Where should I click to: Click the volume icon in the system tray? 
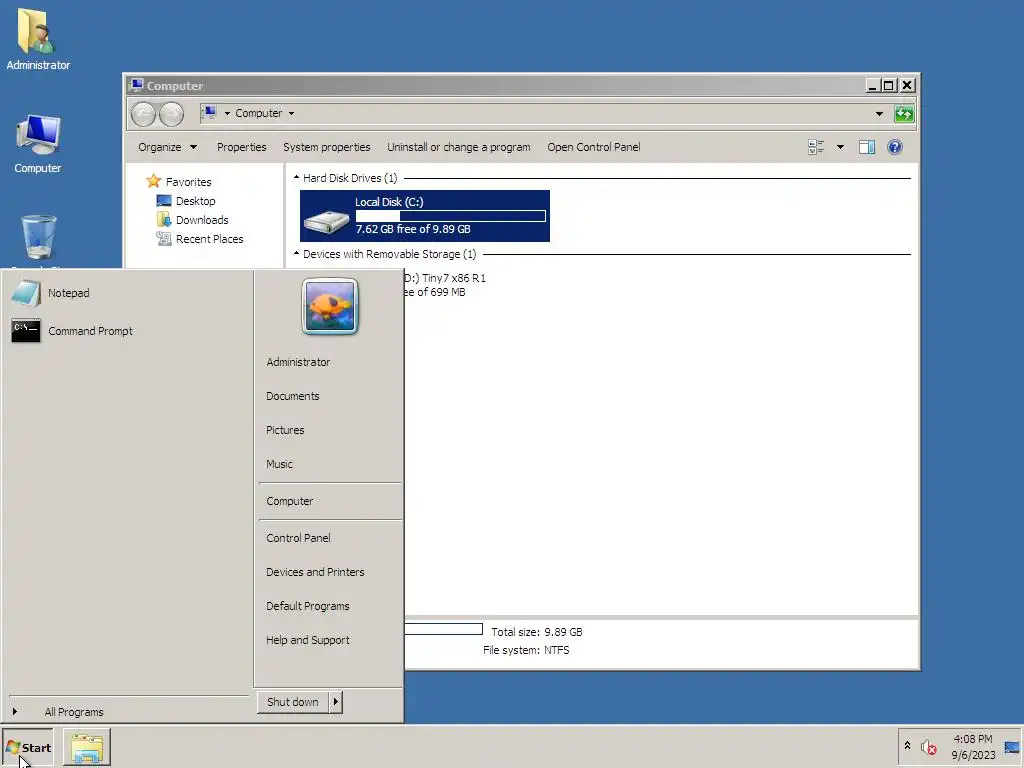(x=928, y=746)
